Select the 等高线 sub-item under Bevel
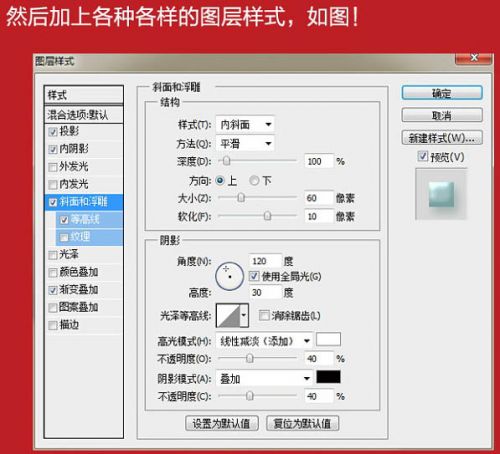 (x=89, y=219)
